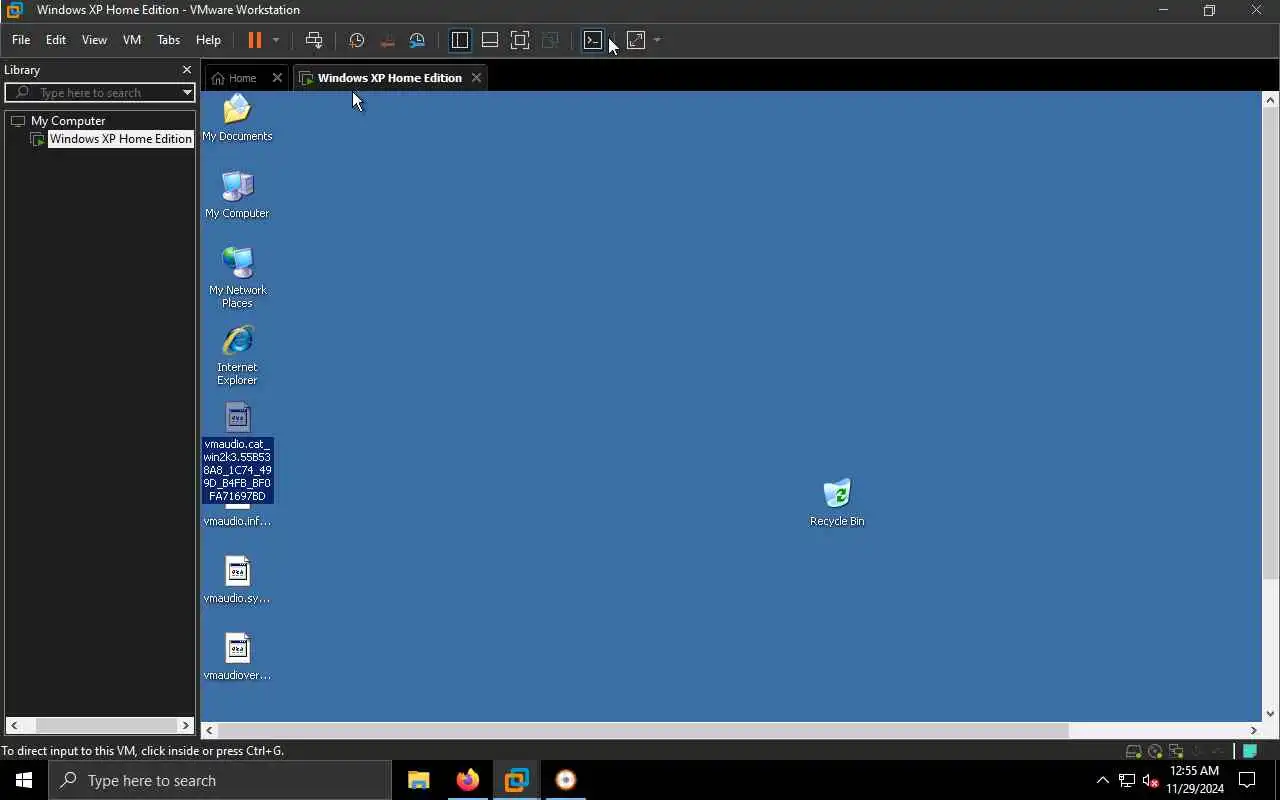
Task: Select My Computer in the library tree
Action: tap(68, 120)
